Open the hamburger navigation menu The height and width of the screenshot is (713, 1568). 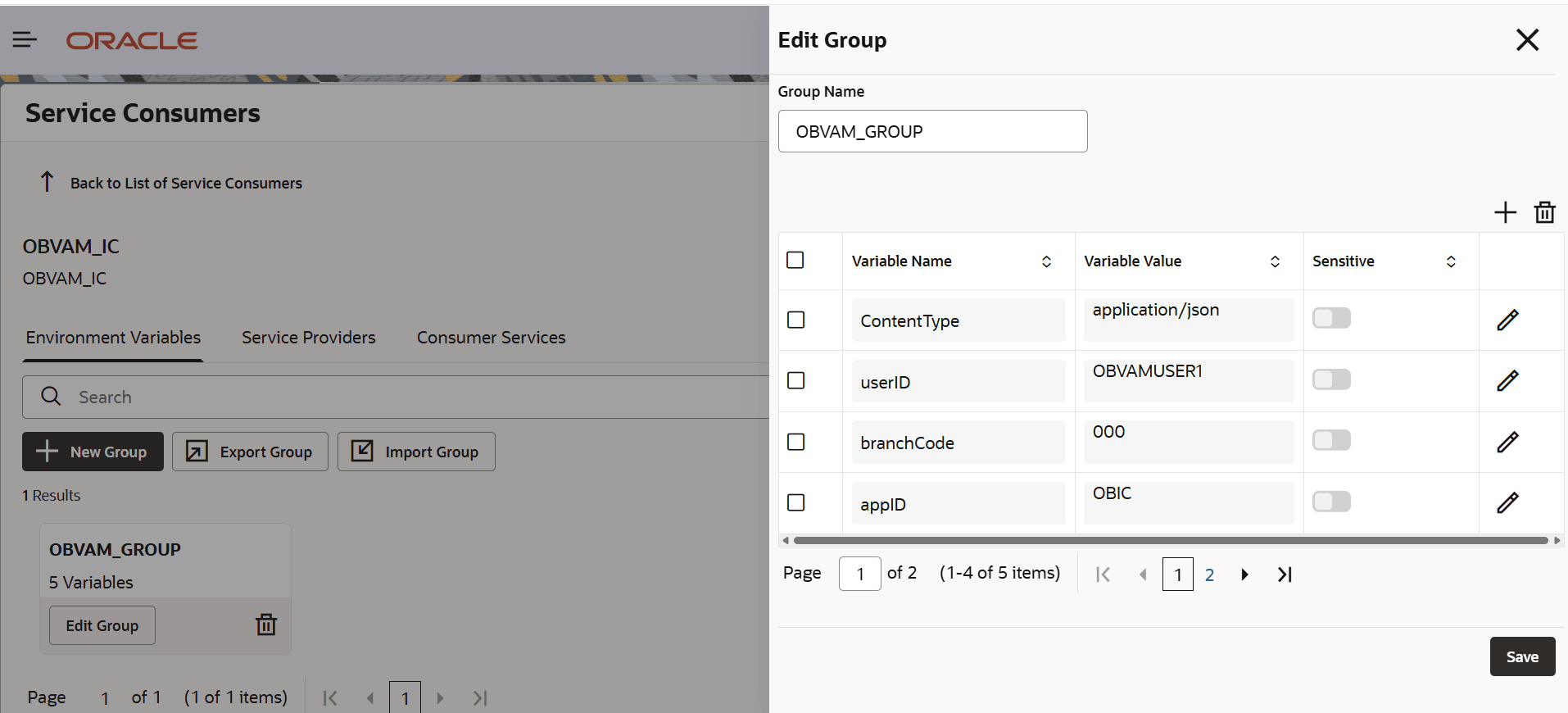(x=25, y=39)
